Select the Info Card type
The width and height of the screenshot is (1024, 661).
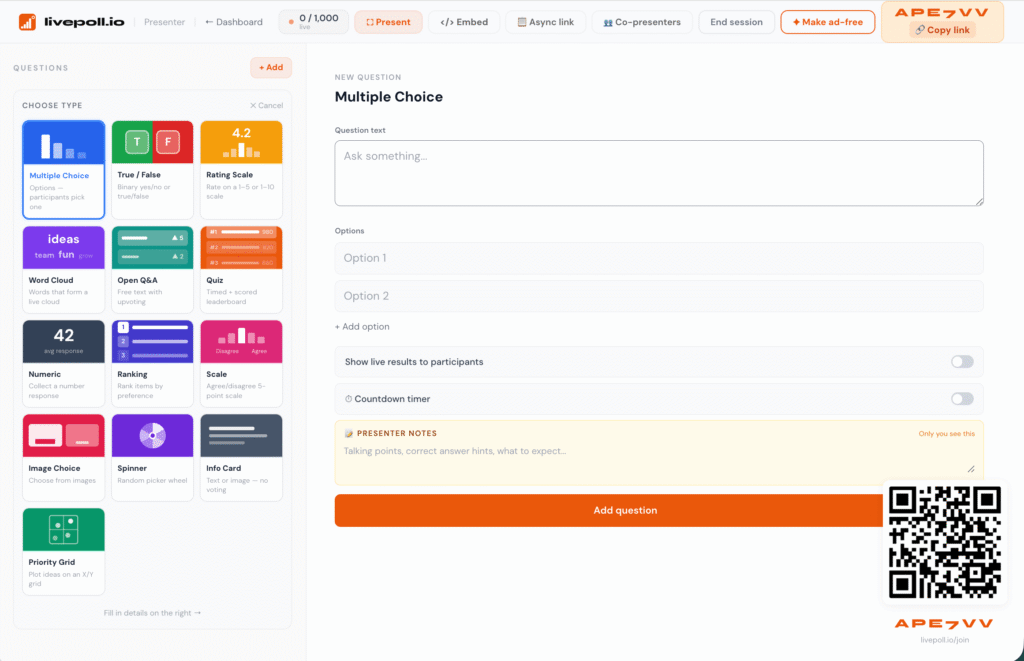pyautogui.click(x=241, y=457)
